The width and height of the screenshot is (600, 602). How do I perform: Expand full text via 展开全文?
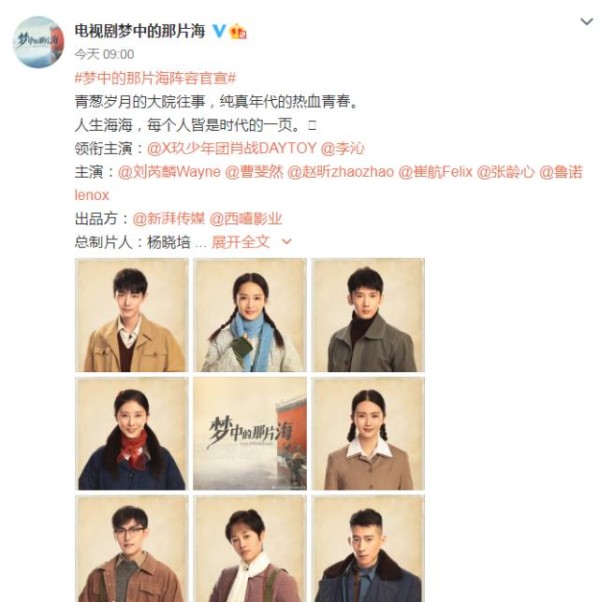coord(241,242)
